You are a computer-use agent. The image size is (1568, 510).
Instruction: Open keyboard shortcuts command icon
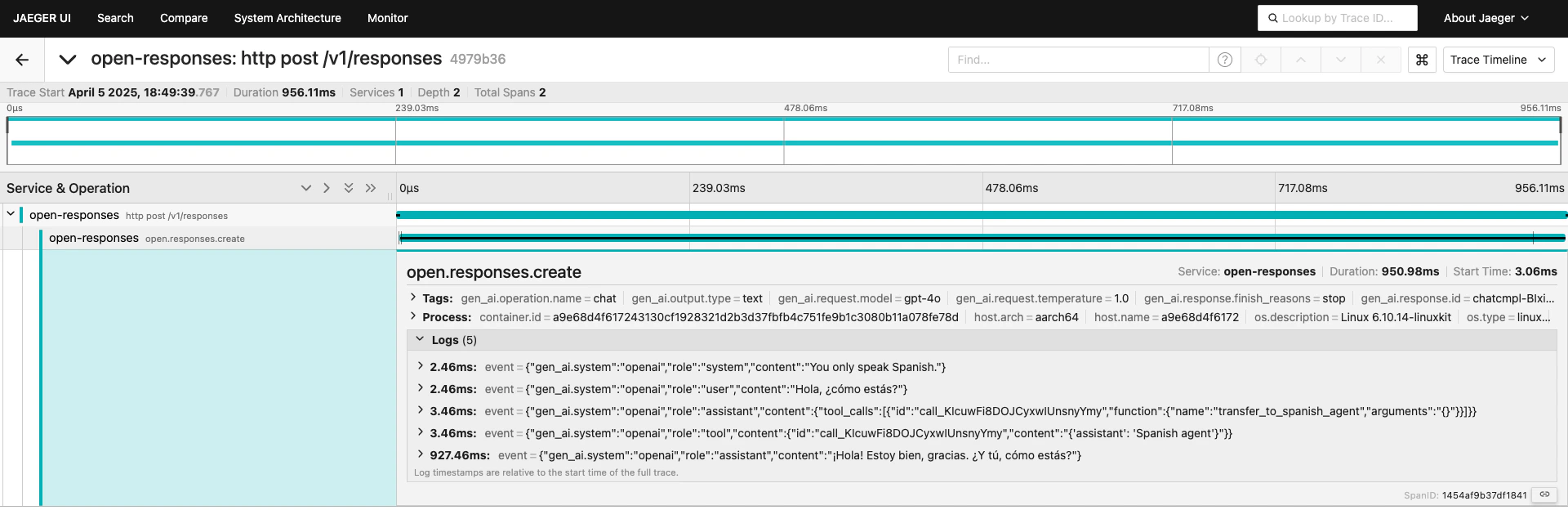point(1422,60)
